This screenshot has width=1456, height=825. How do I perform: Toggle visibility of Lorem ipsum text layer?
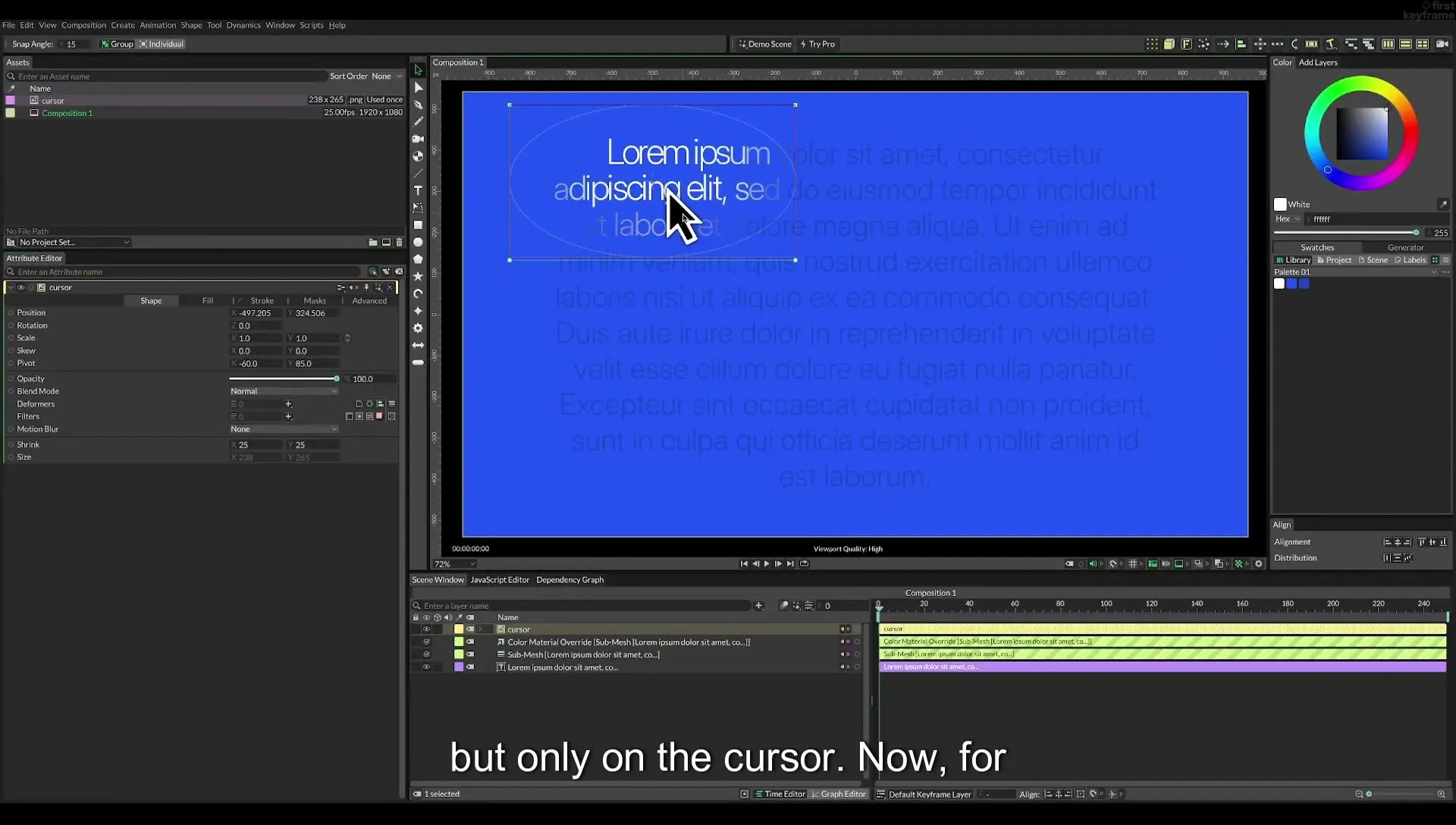point(426,667)
